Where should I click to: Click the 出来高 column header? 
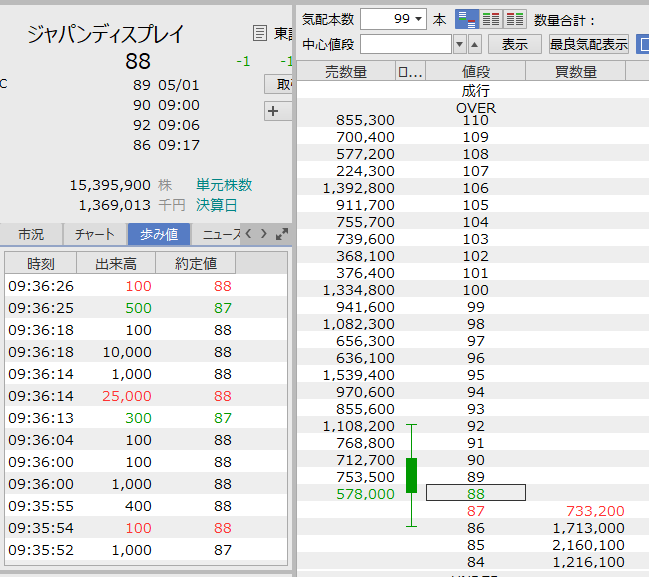point(116,263)
